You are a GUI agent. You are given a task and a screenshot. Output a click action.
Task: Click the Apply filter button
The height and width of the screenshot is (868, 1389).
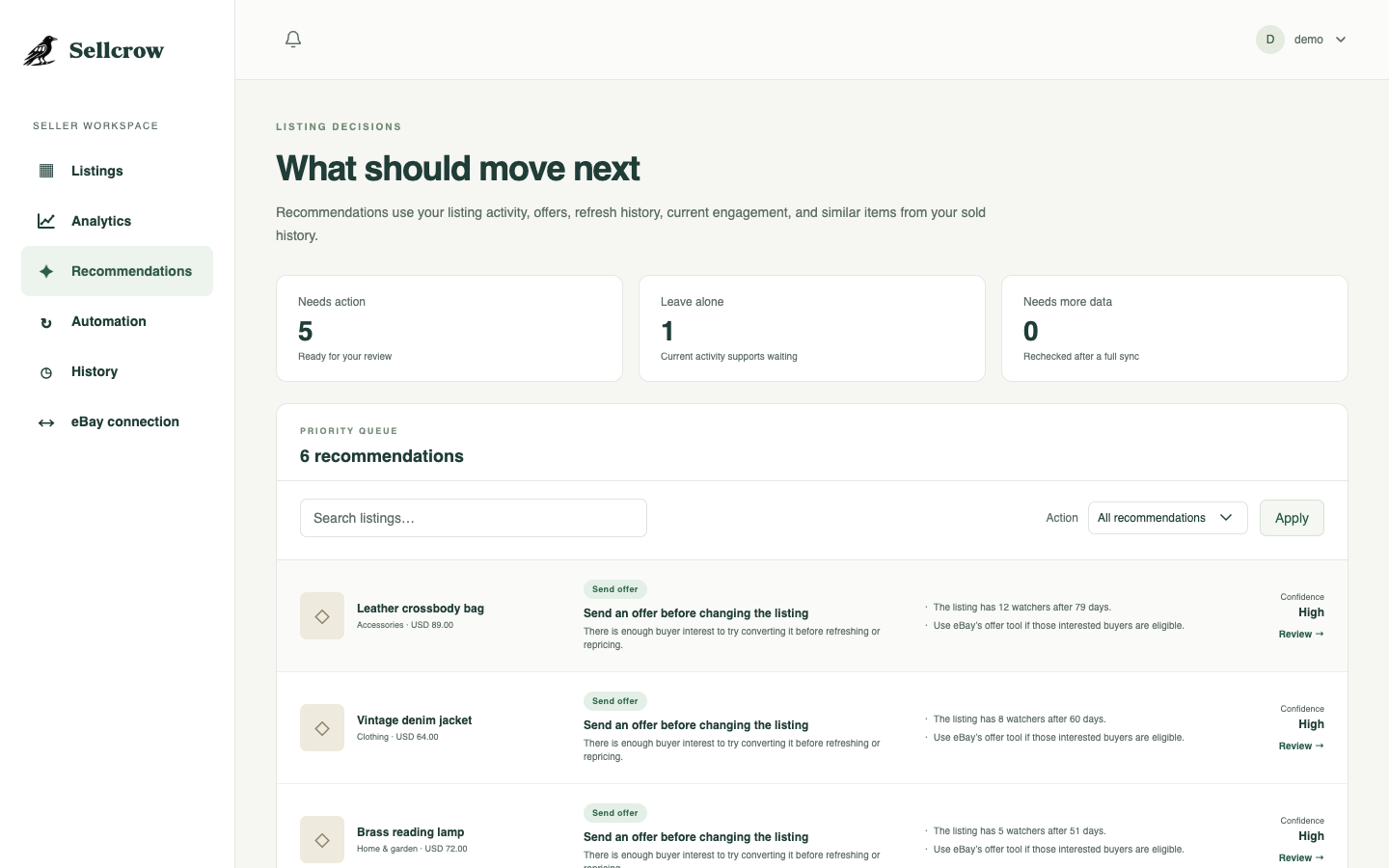click(1292, 518)
